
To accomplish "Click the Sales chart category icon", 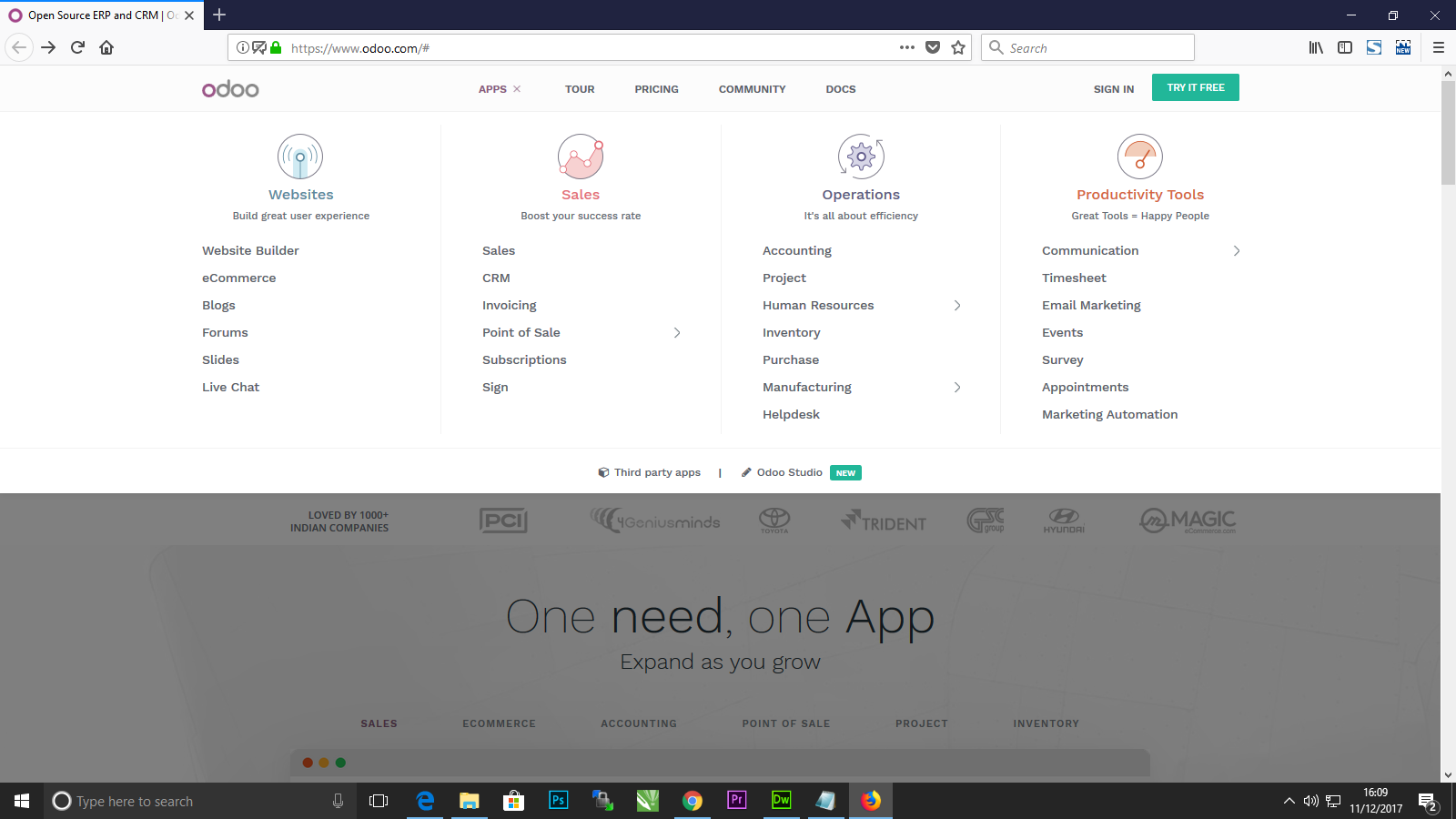I will (581, 157).
